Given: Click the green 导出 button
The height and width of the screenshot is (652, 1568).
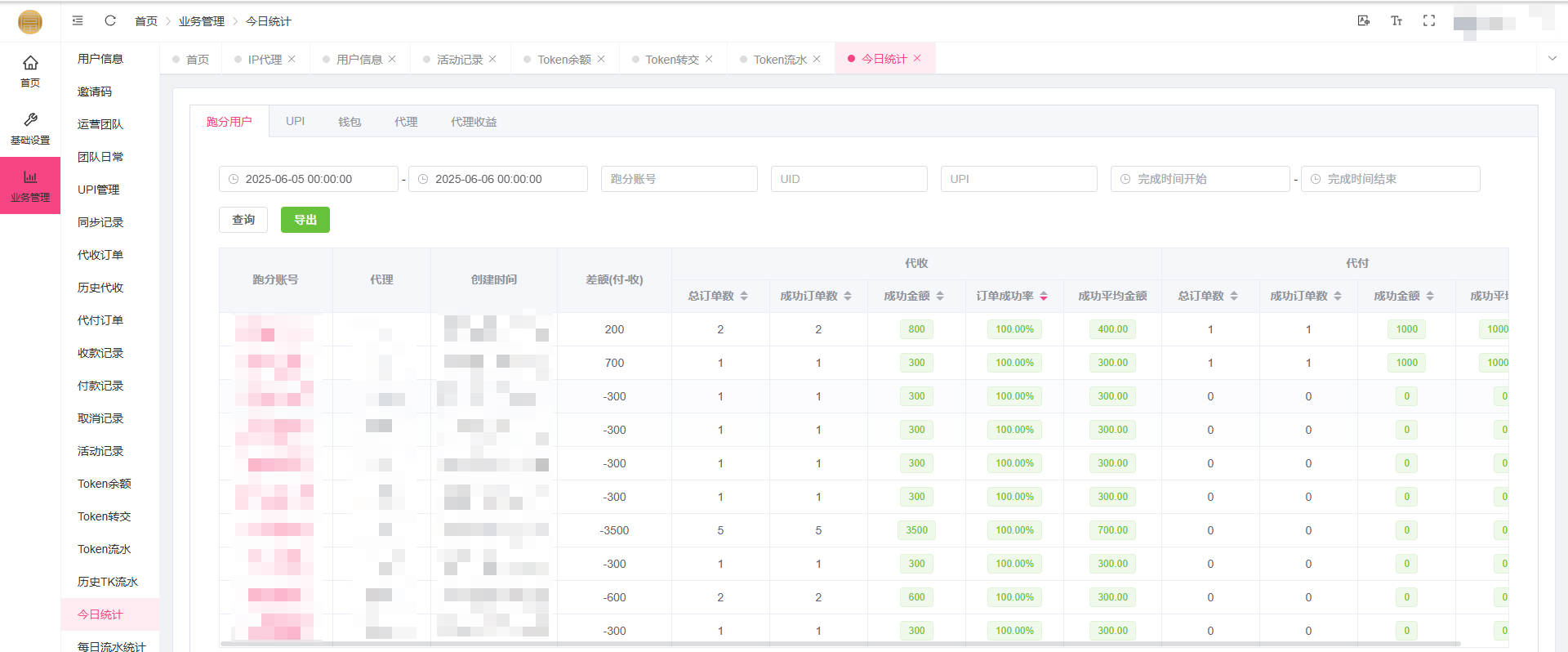Looking at the screenshot, I should (305, 220).
